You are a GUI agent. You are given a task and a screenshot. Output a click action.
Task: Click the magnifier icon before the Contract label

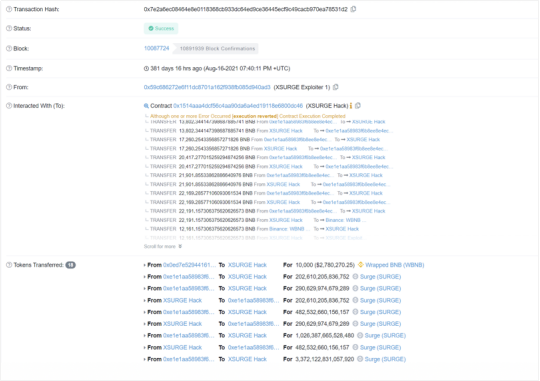(x=146, y=106)
